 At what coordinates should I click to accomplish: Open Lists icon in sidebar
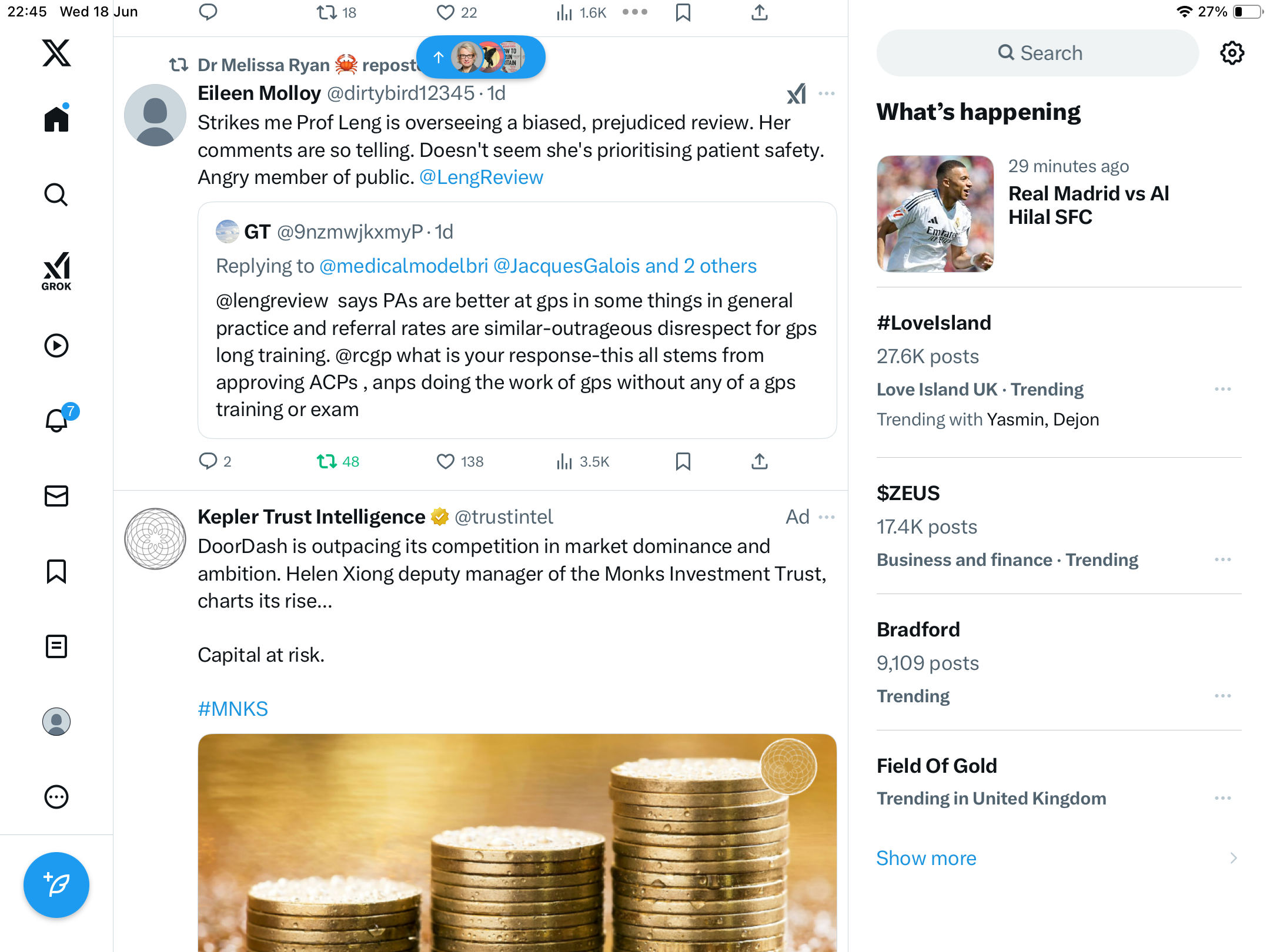click(56, 646)
